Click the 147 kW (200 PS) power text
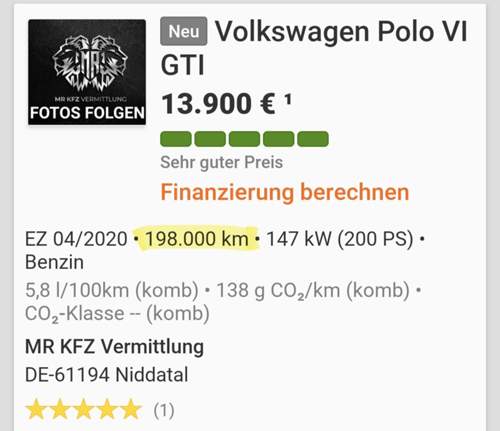Screen dimensions: 500x431 pyautogui.click(x=340, y=239)
